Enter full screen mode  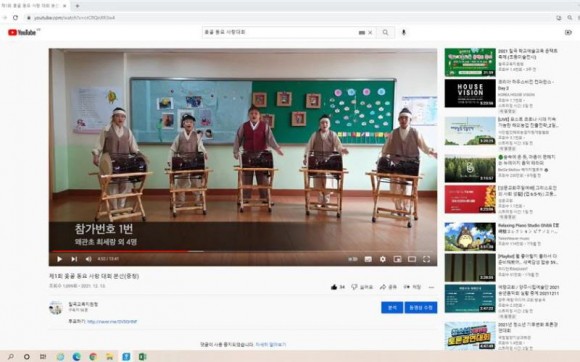pos(426,259)
